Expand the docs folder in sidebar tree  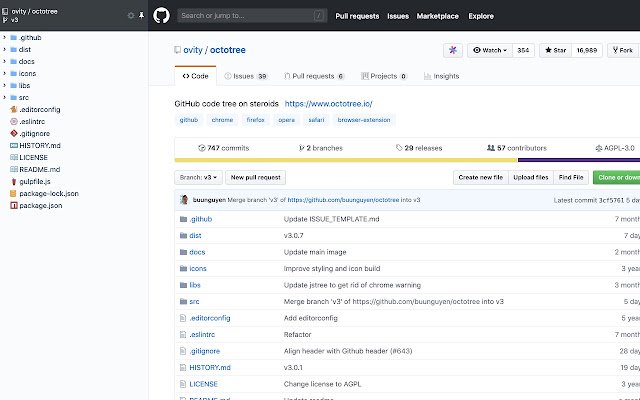[4, 61]
